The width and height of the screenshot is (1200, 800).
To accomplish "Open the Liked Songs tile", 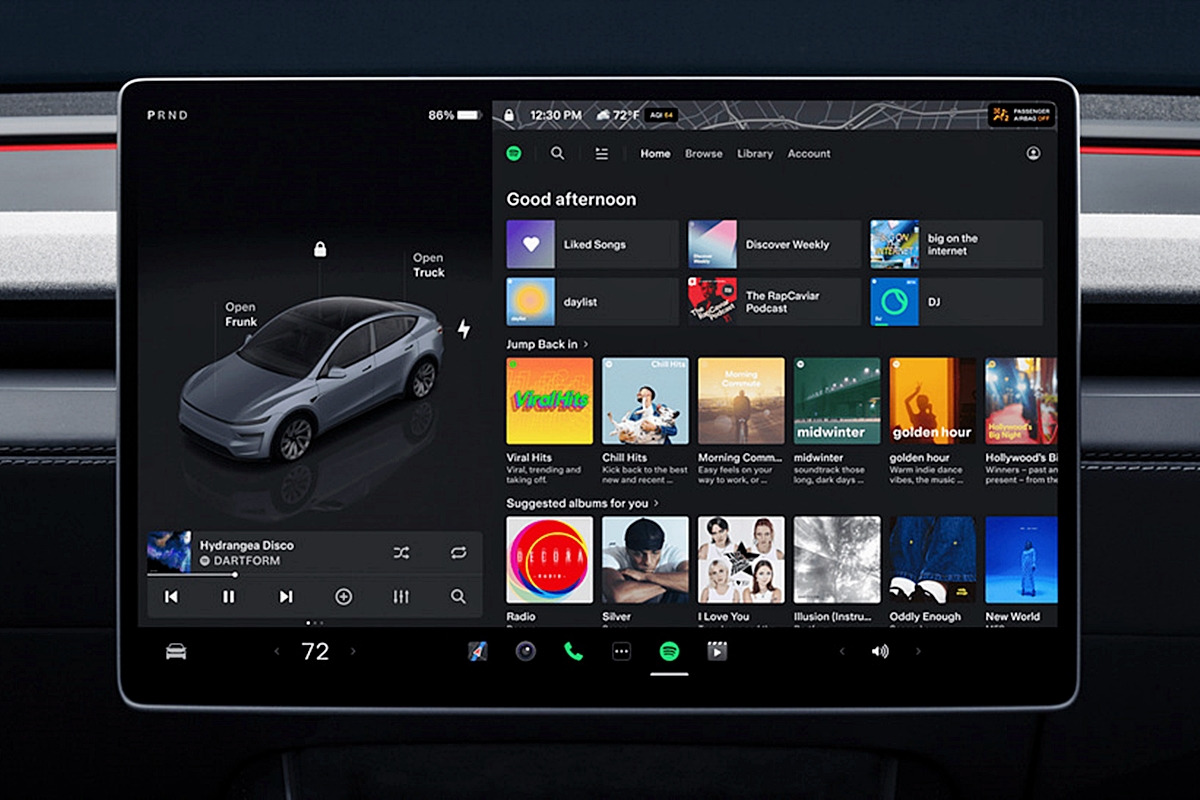I will [x=592, y=244].
